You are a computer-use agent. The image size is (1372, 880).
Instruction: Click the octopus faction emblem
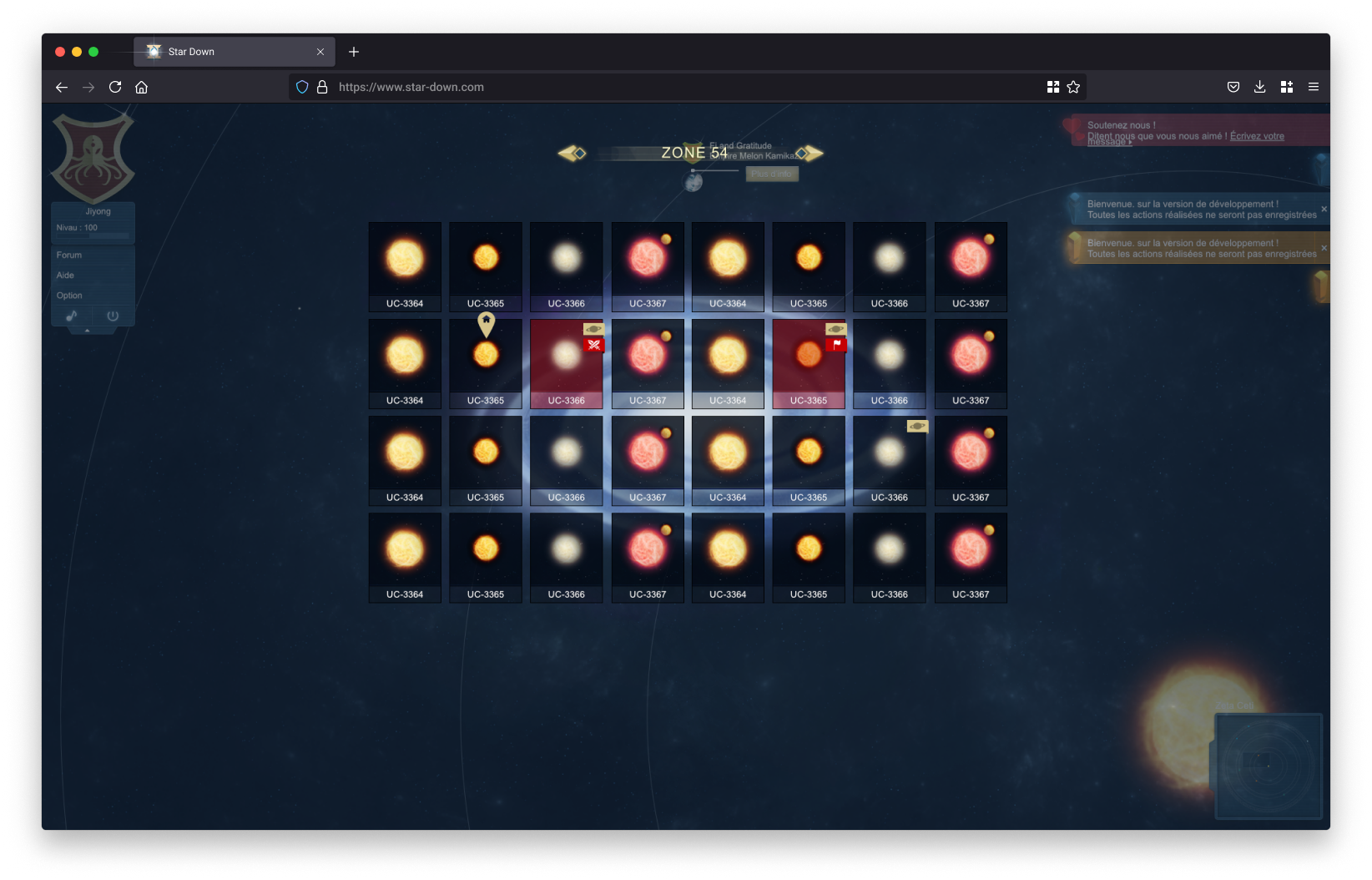(93, 158)
